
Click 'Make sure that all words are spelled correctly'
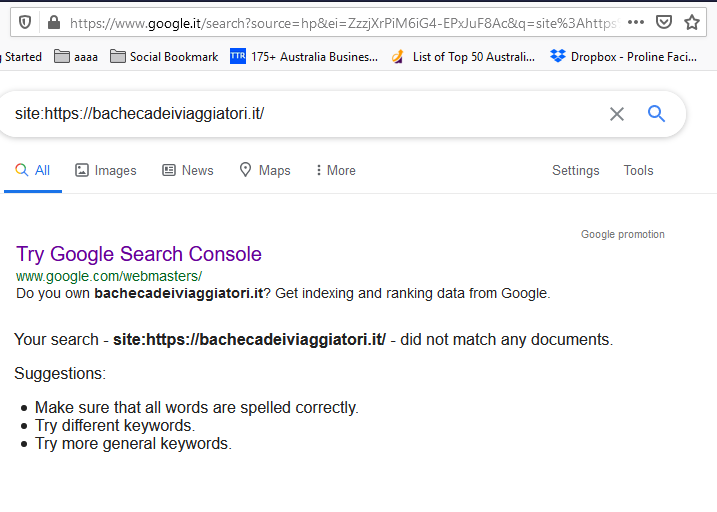tap(197, 407)
